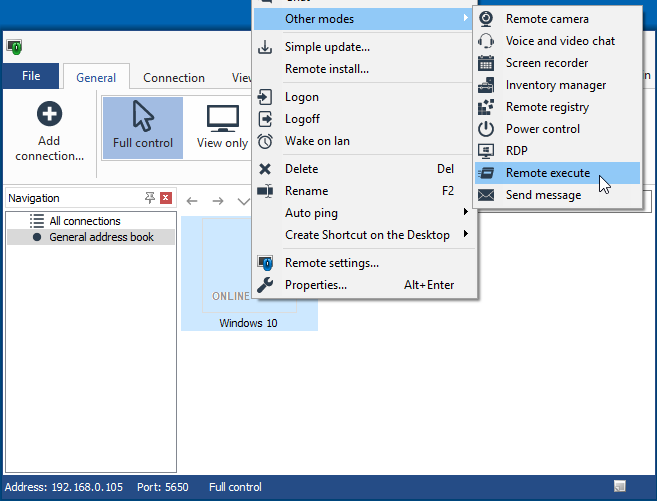Expand Create Shortcut on the Desktop submenu
Screen dimensions: 657x501
pyautogui.click(x=366, y=235)
